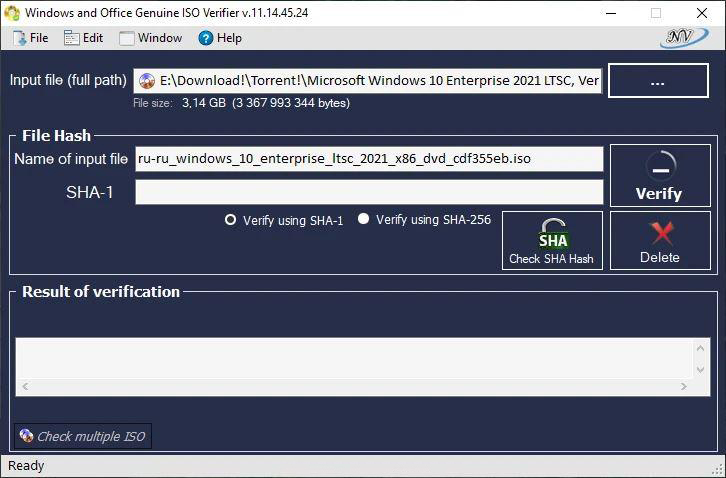Viewport: 726px width, 478px height.
Task: Click the result box scroll down arrow
Action: [700, 369]
